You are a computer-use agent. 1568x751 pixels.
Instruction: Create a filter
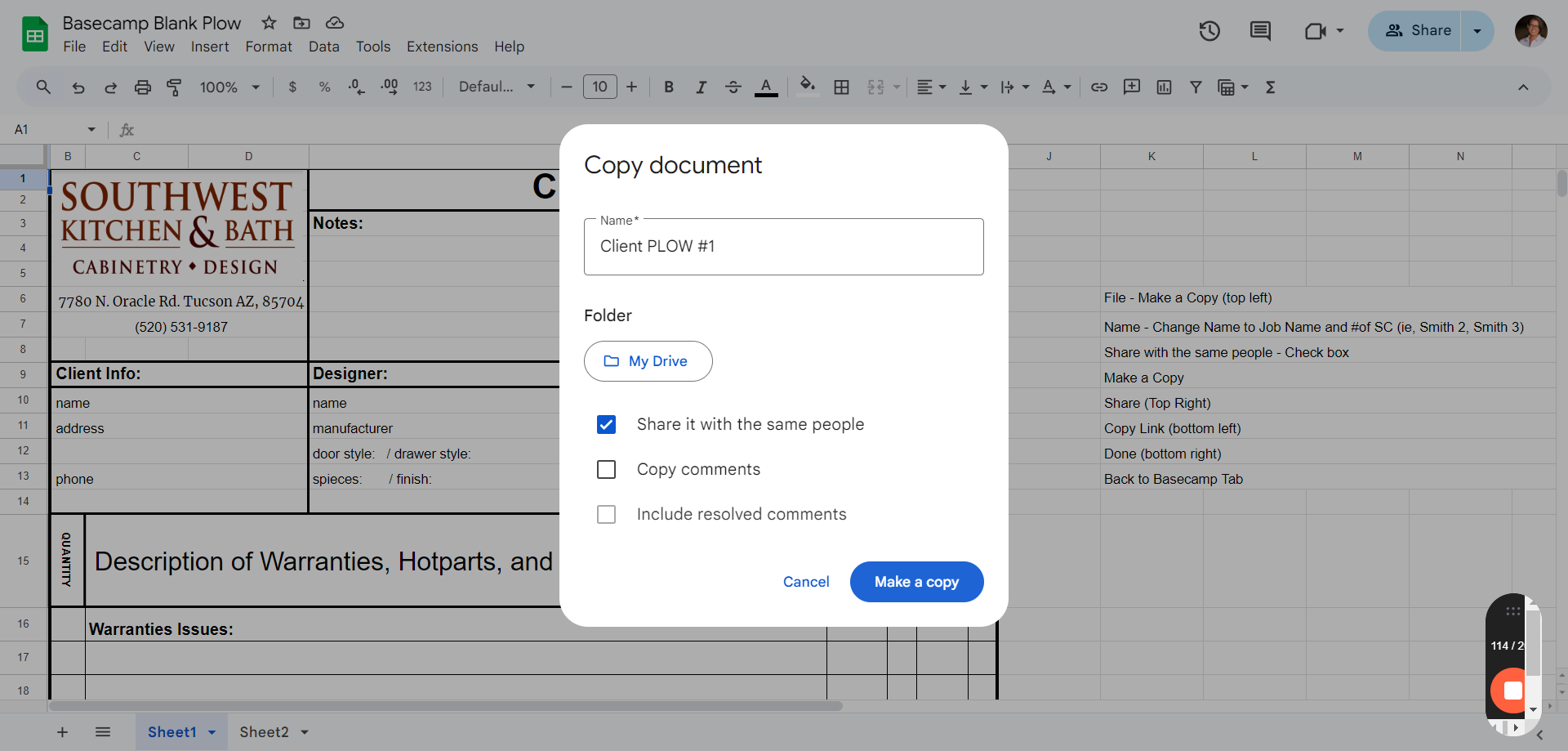(x=1196, y=87)
